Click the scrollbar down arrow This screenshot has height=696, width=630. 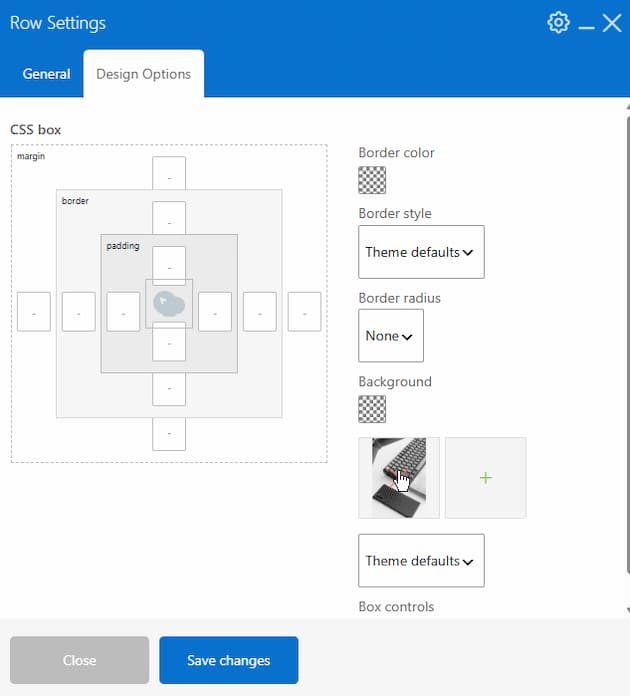pyautogui.click(x=628, y=610)
